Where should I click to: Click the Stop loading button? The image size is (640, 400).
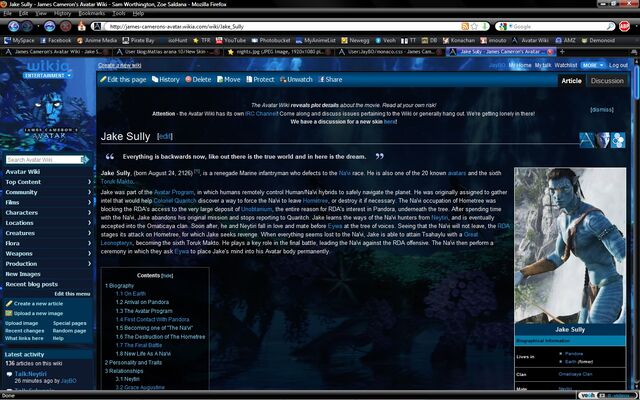(x=66, y=27)
